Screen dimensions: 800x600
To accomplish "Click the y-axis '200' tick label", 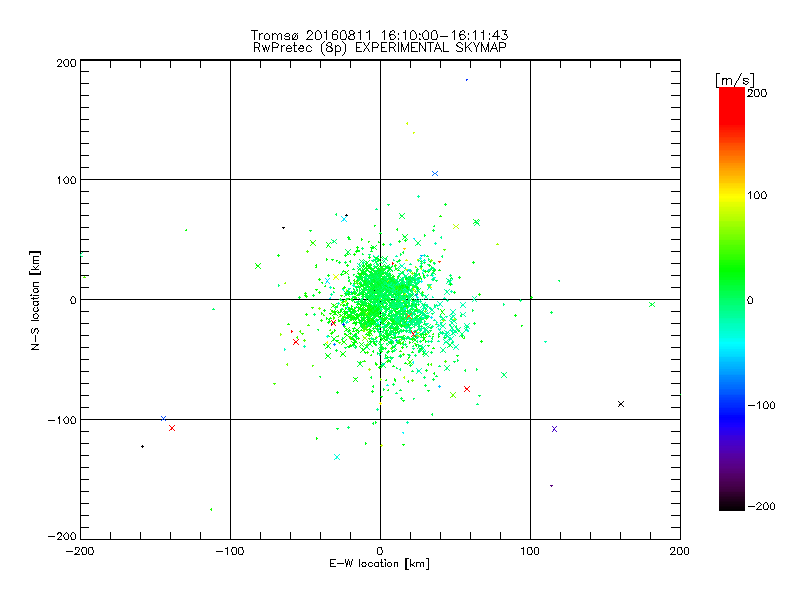I will (x=66, y=63).
